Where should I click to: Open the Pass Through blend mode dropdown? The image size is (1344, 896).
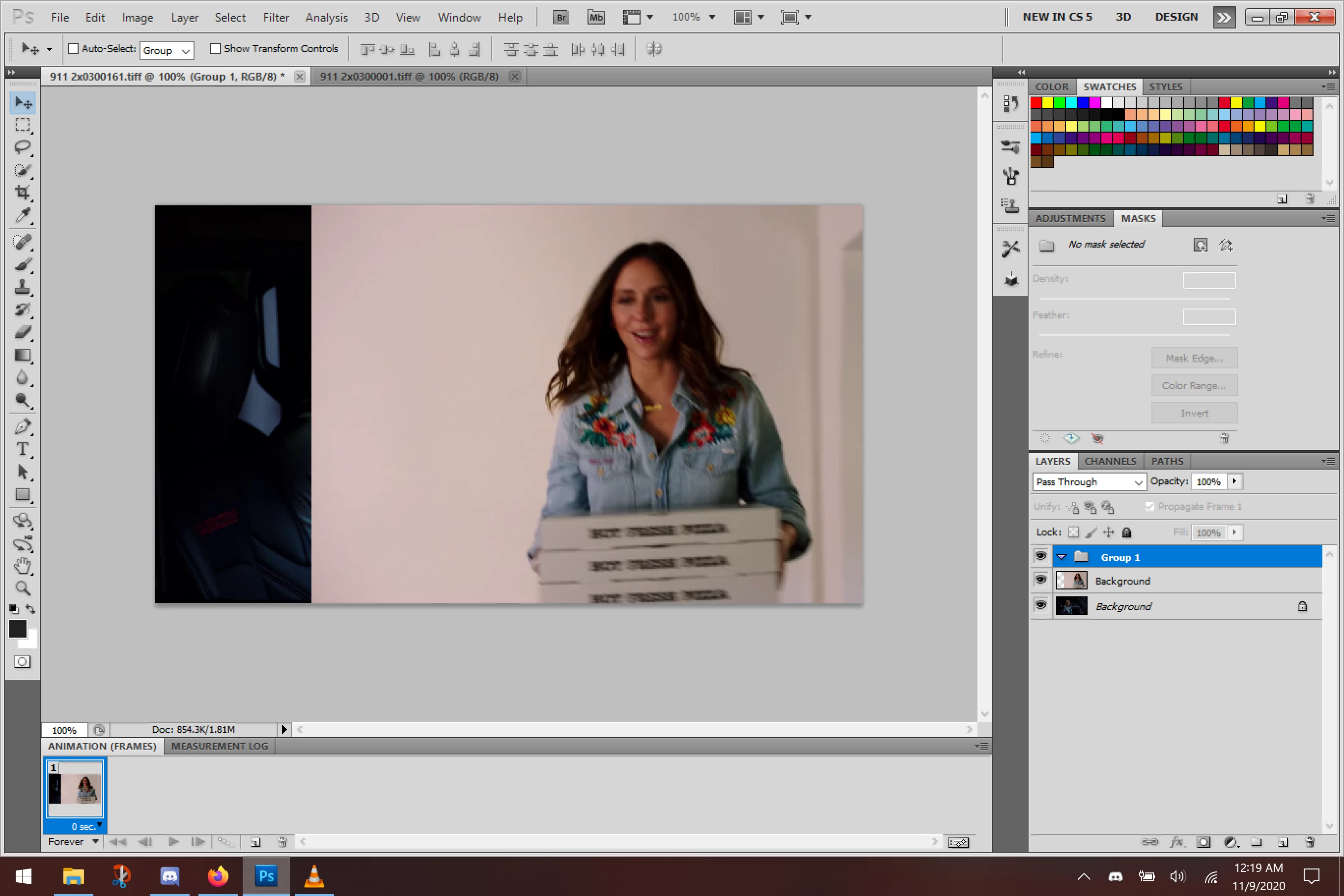coord(1089,482)
